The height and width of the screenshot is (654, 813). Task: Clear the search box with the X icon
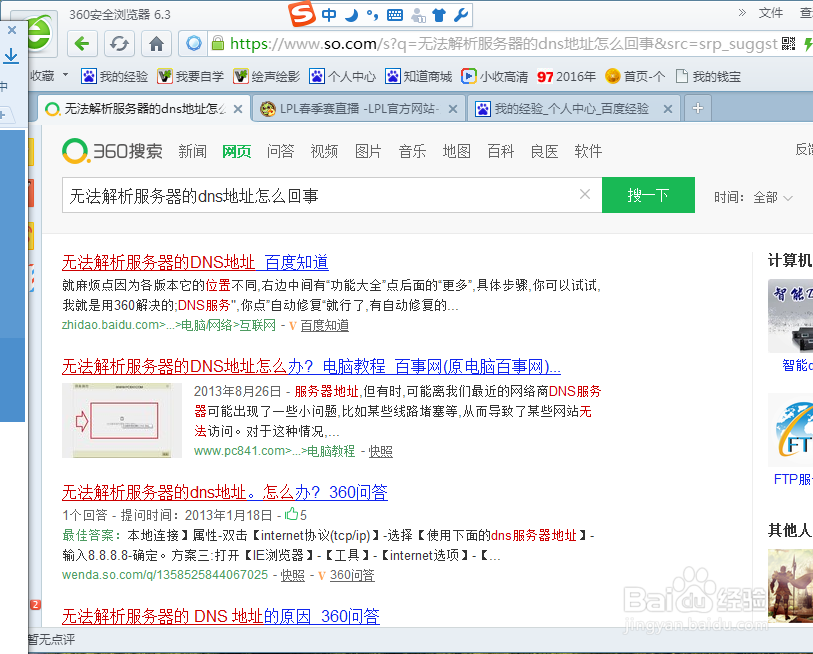click(585, 195)
